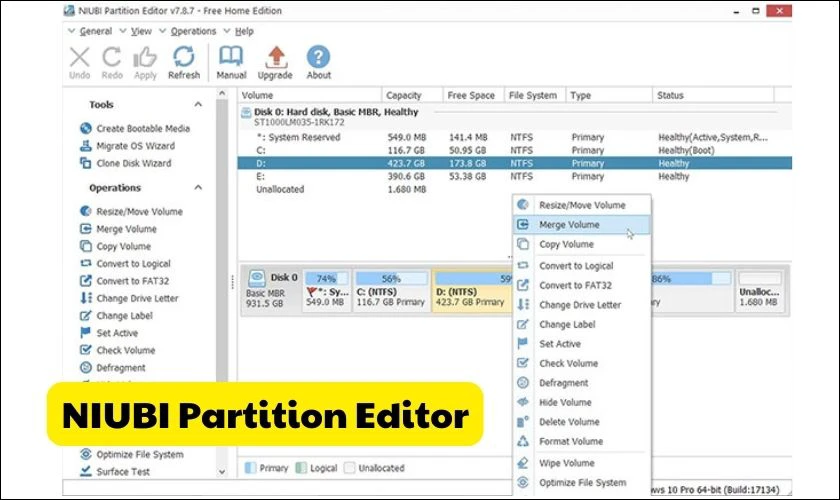Screen dimensions: 840x500
Task: Click the sidebar scrollbar down arrow
Action: 222,472
